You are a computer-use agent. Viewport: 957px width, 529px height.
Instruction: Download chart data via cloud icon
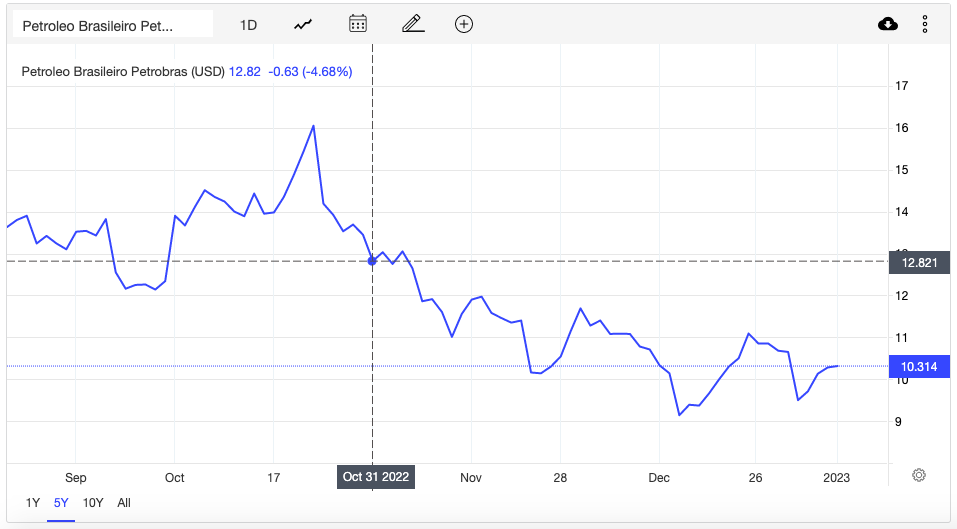(887, 24)
